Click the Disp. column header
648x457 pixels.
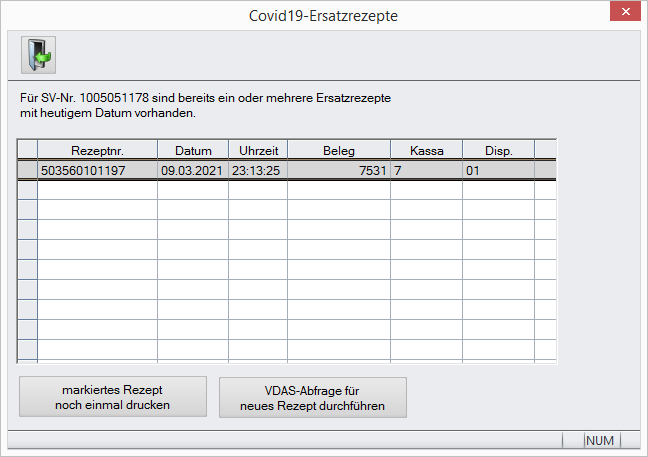[498, 150]
